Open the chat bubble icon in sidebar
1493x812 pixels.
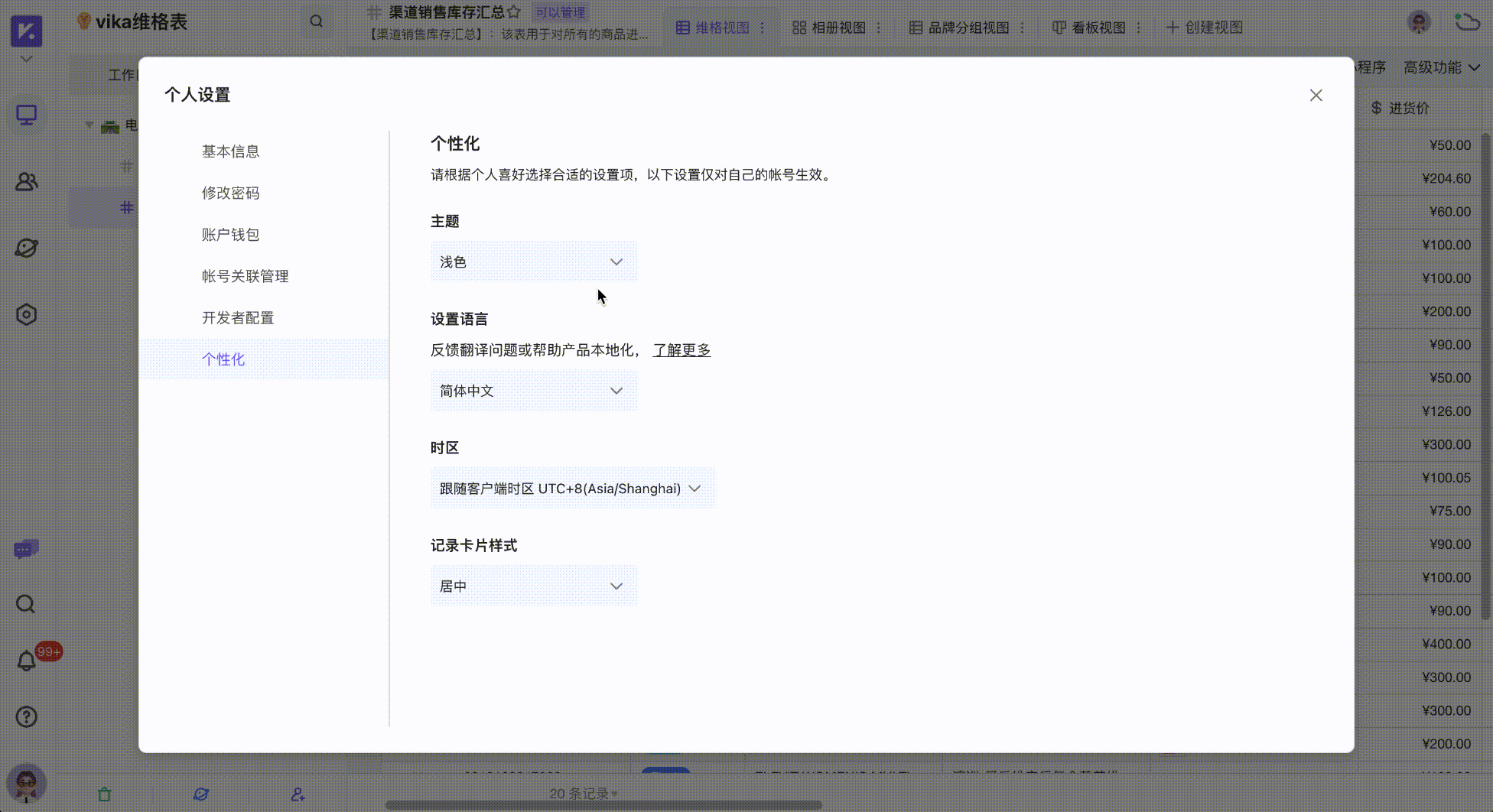pyautogui.click(x=26, y=548)
